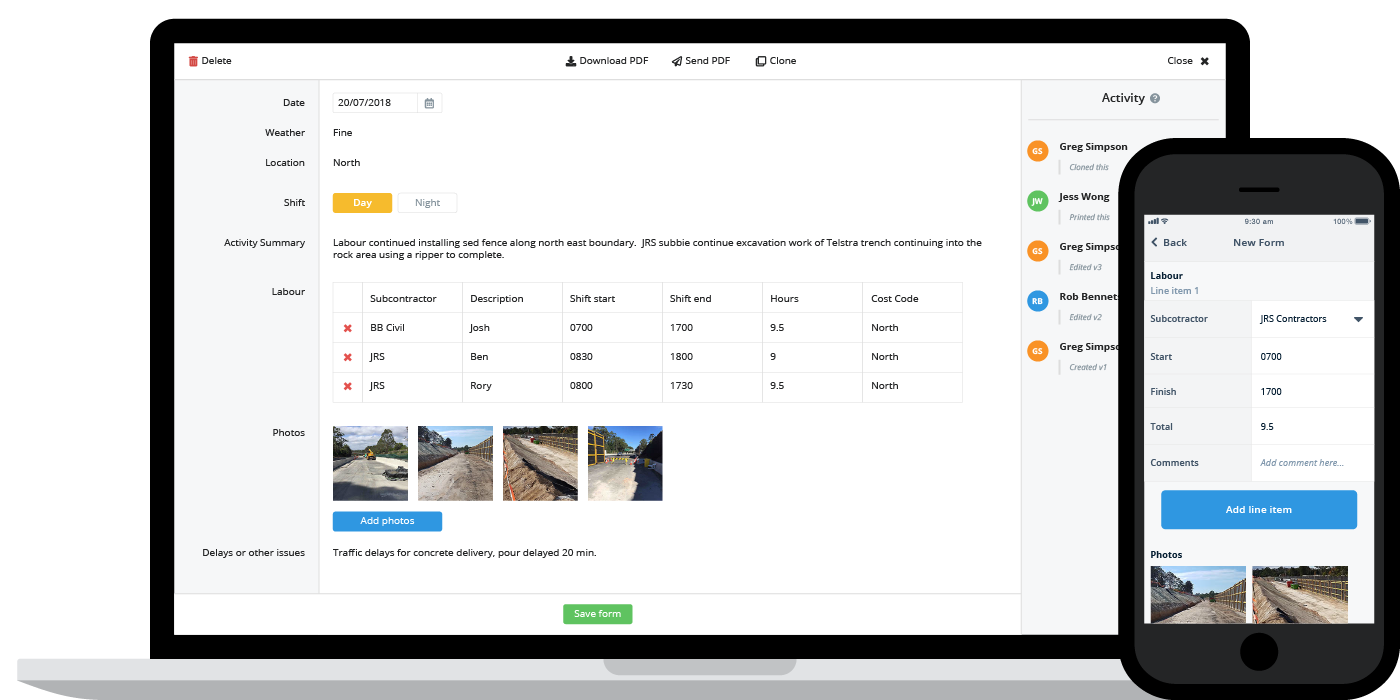
Task: Click the Download PDF icon
Action: tap(571, 61)
